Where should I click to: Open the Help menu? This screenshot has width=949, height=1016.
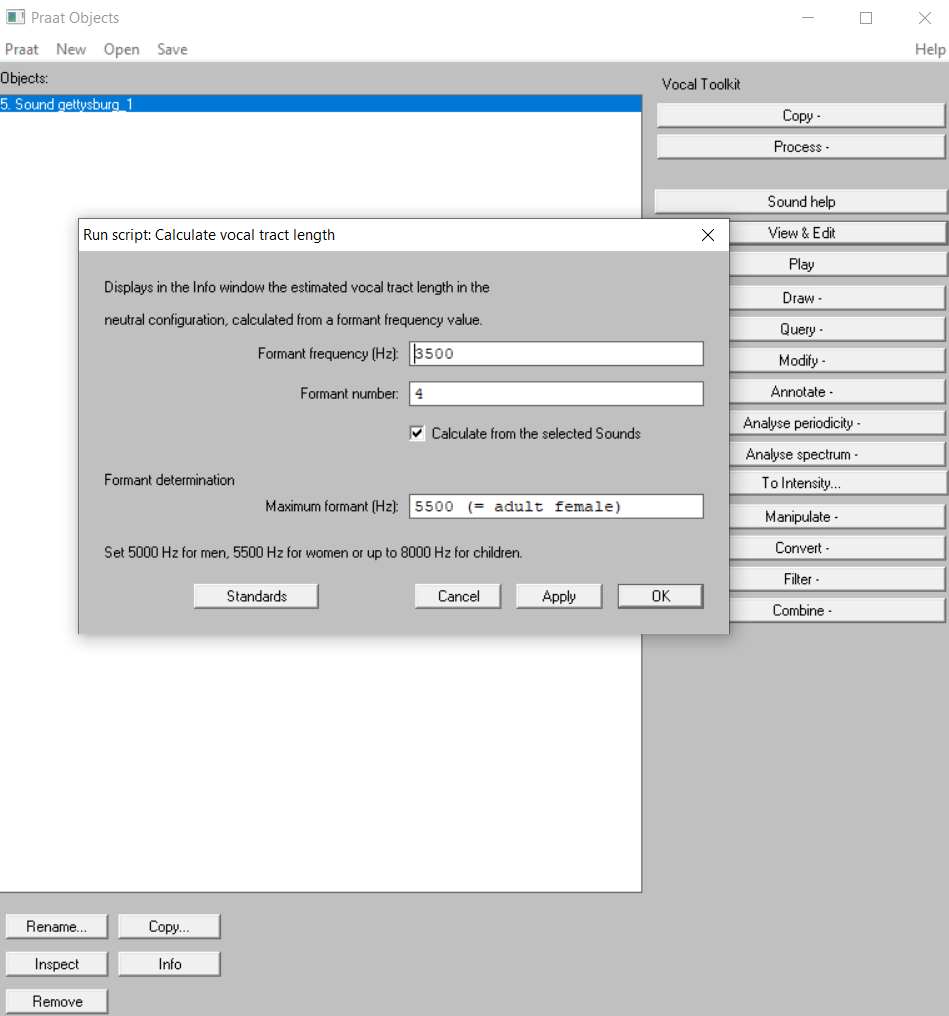click(930, 49)
